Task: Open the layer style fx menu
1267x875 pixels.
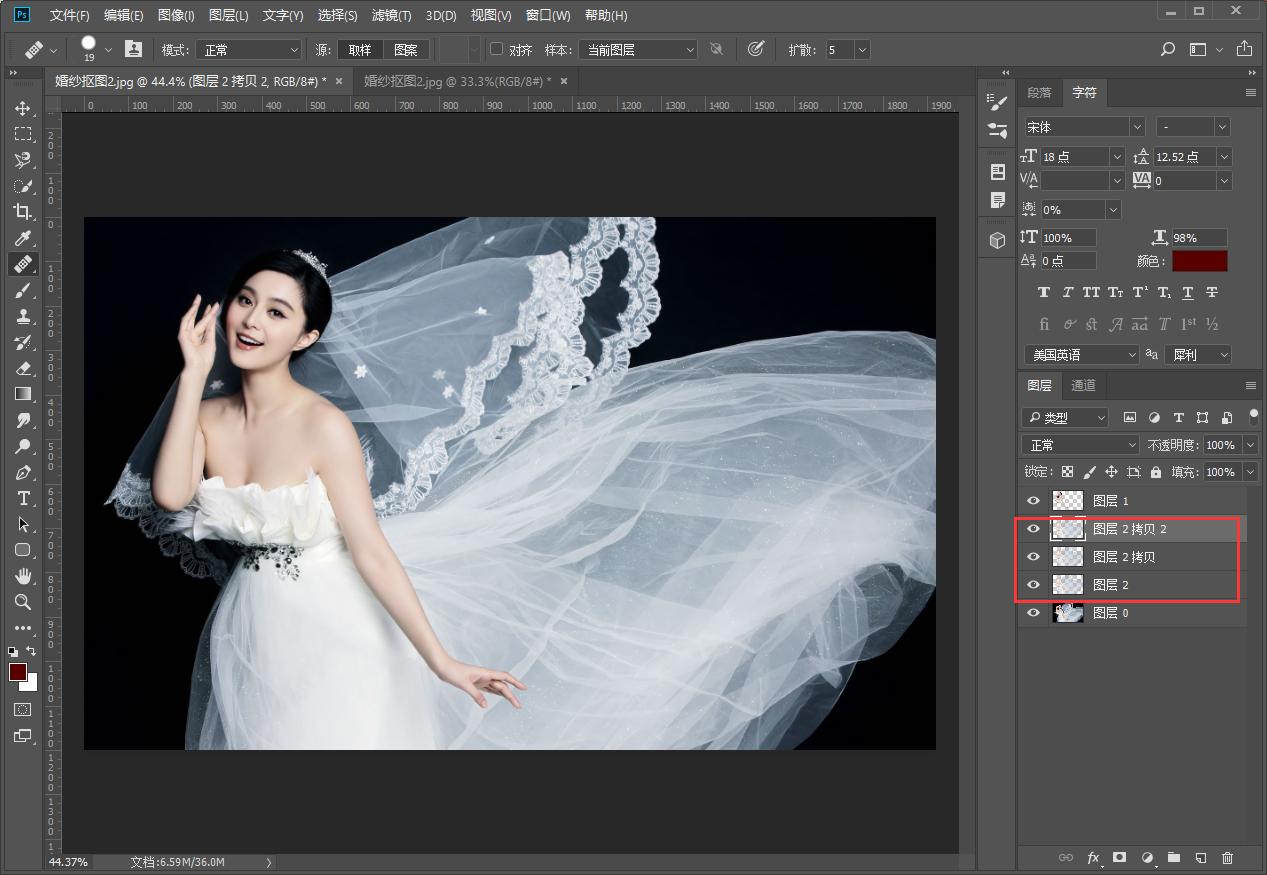Action: tap(1094, 858)
